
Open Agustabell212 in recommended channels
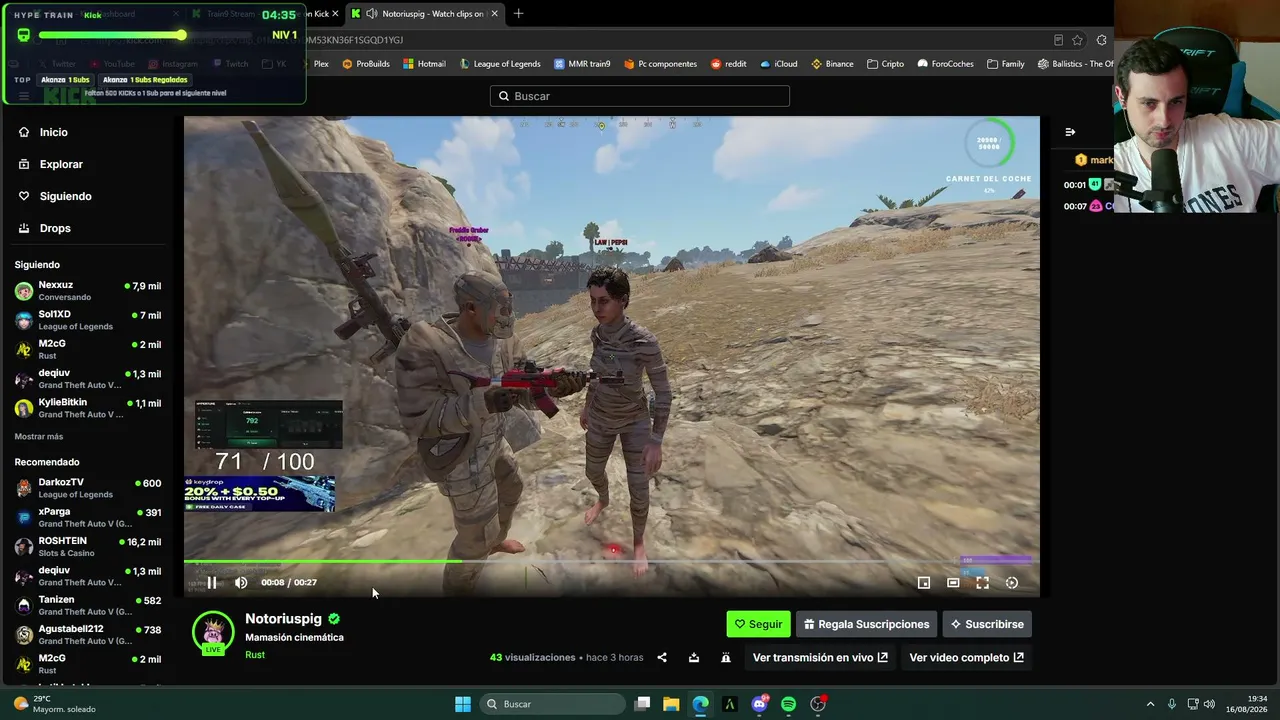click(88, 635)
